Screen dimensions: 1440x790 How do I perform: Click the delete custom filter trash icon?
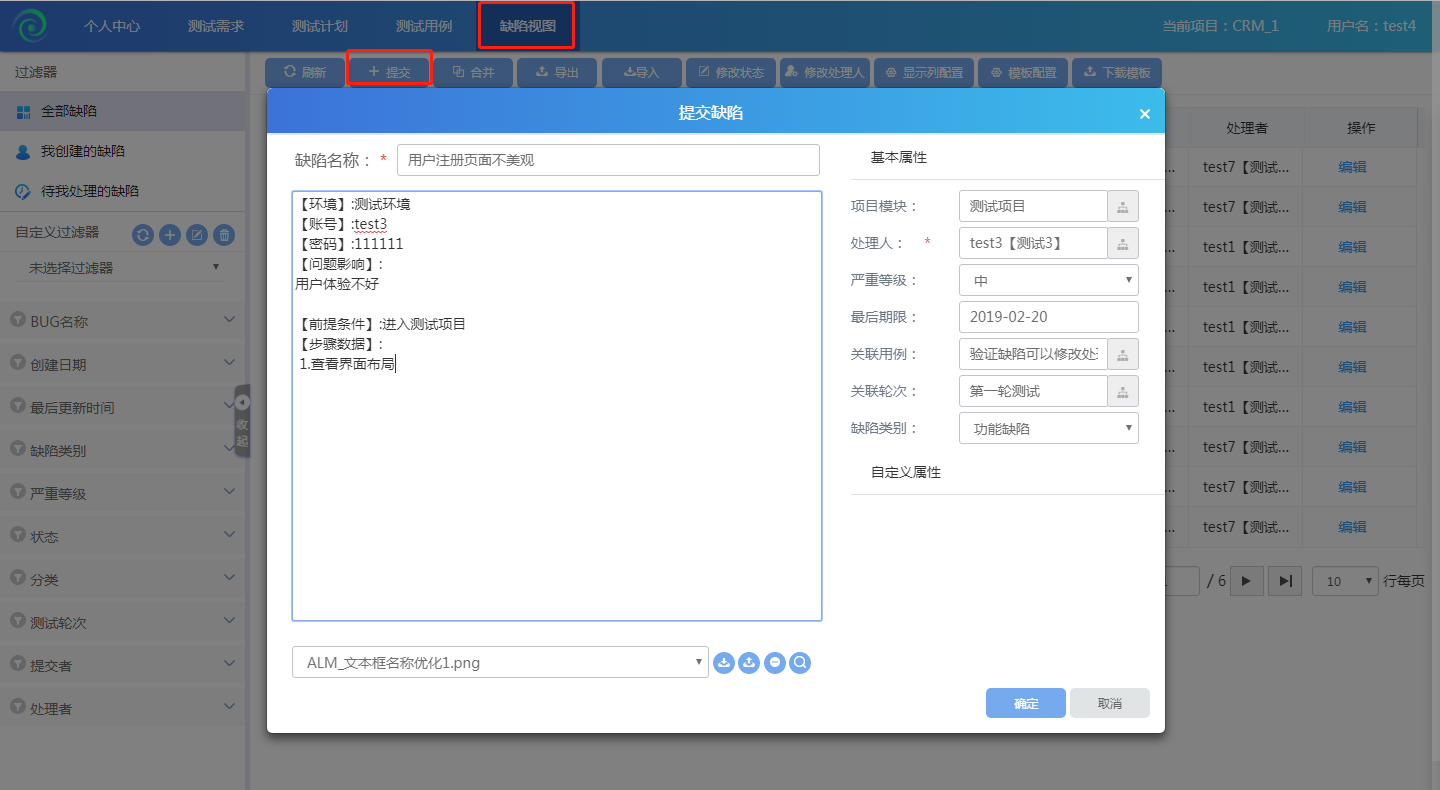point(225,235)
